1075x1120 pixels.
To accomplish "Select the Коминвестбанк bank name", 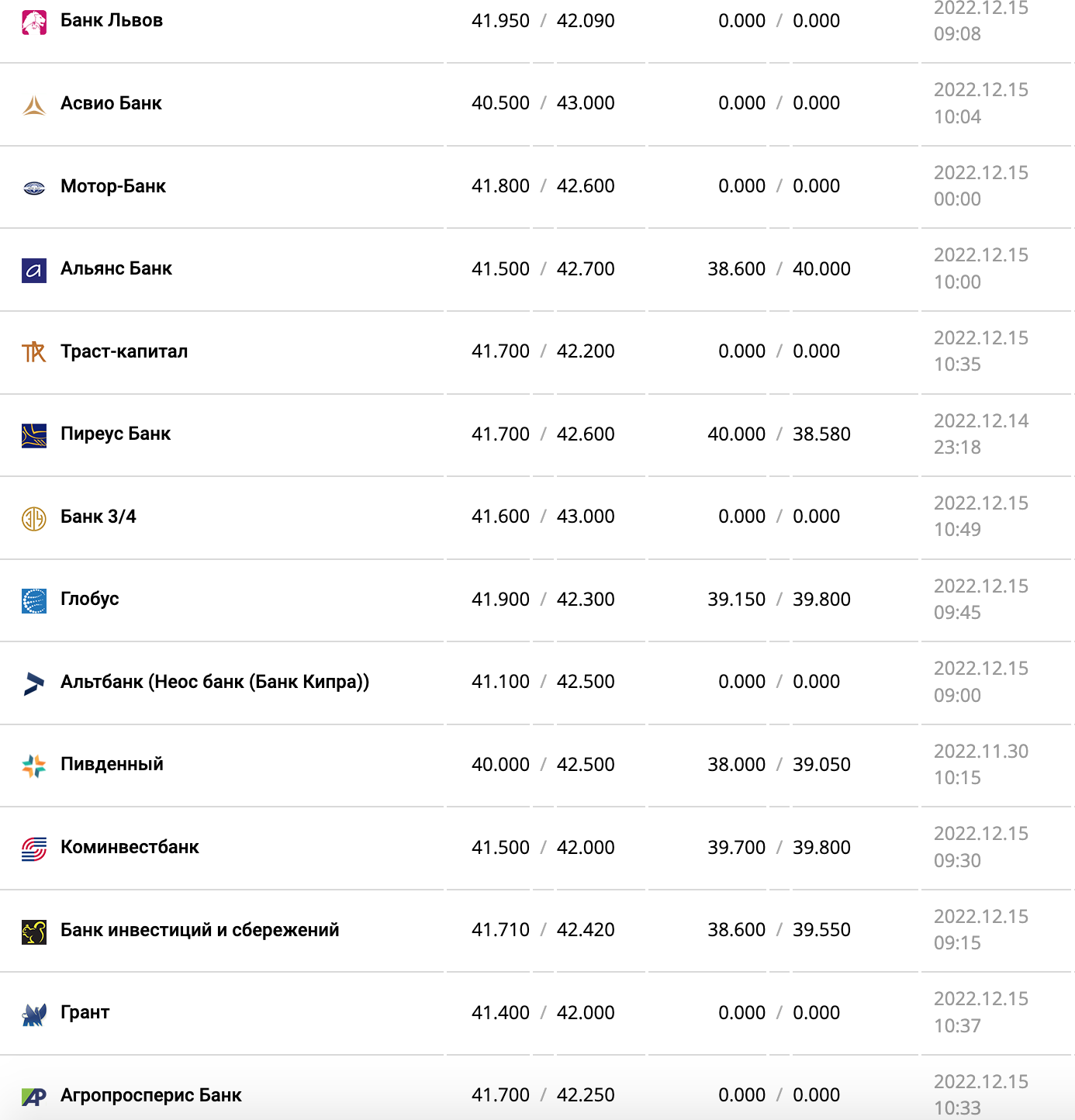I will click(x=130, y=848).
